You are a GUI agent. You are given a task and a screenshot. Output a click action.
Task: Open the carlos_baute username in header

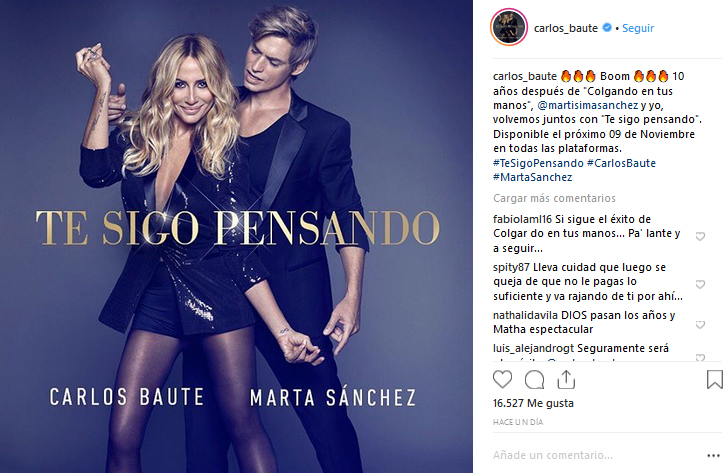pyautogui.click(x=566, y=28)
